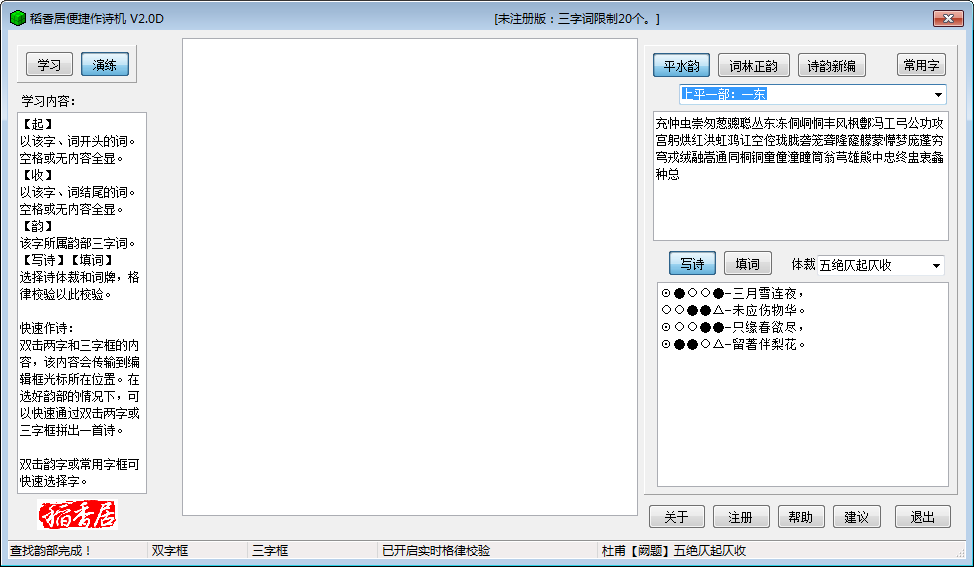Click the 【收】 heading in 学习内容
This screenshot has height=567, width=974.
tap(37, 175)
